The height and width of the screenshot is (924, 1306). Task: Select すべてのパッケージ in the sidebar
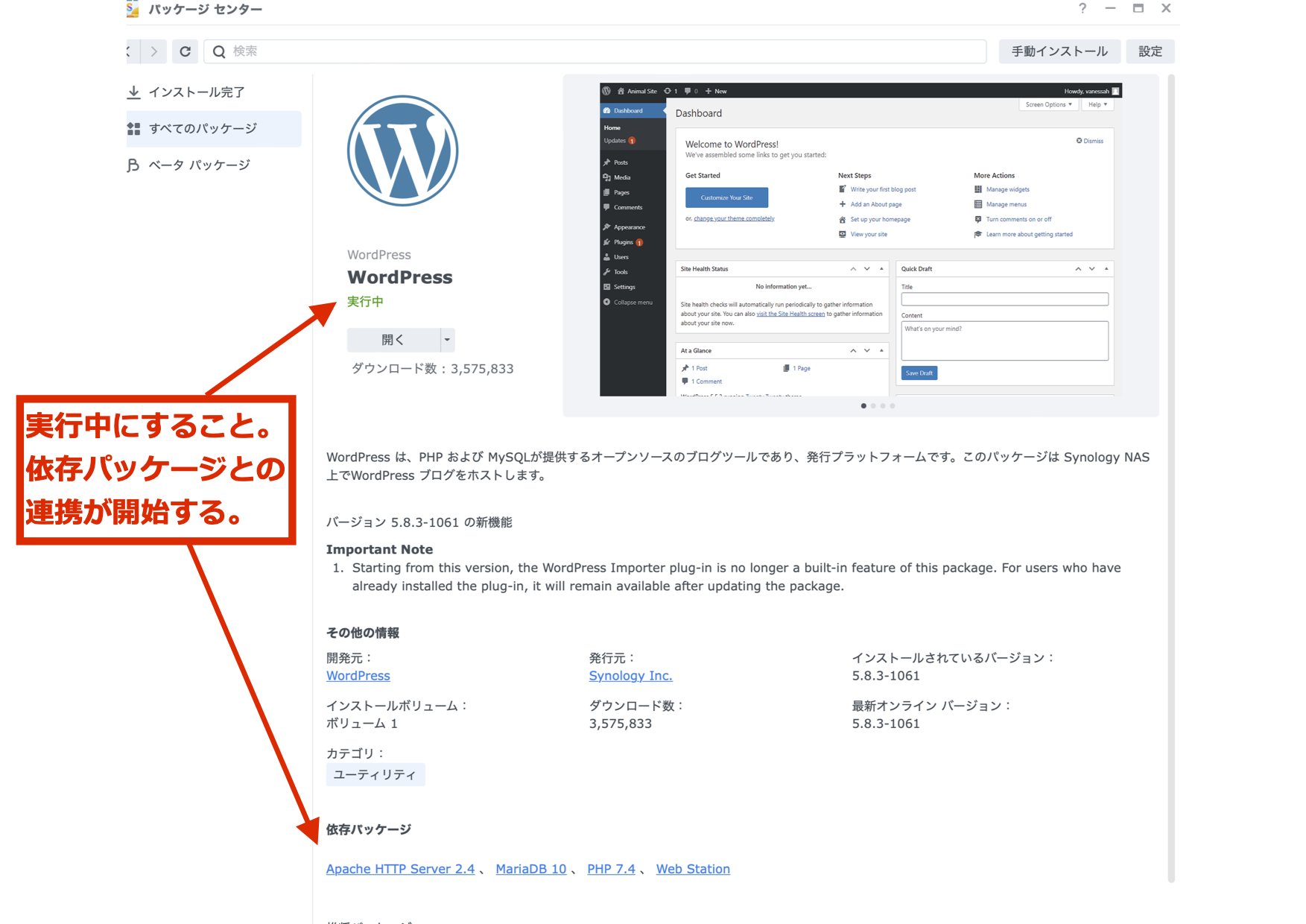pos(203,129)
